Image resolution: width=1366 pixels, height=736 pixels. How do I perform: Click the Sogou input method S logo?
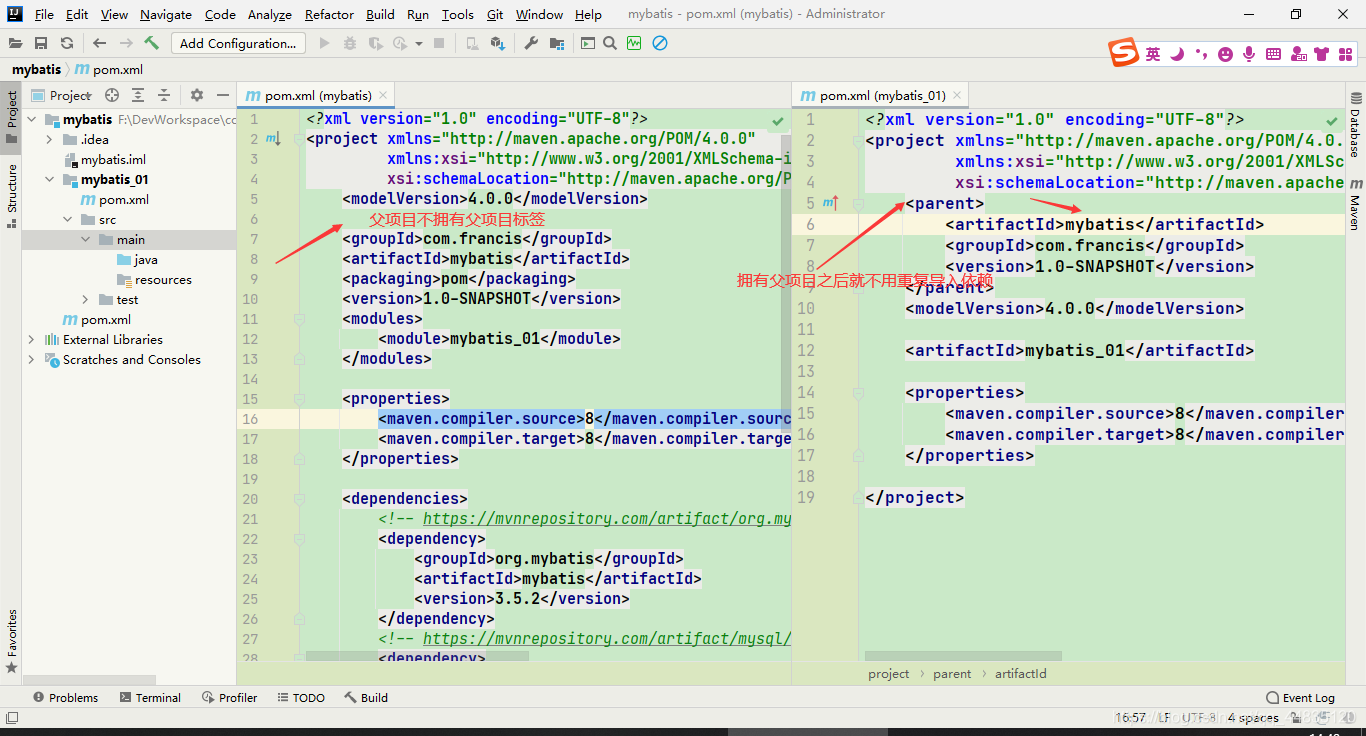(1124, 53)
